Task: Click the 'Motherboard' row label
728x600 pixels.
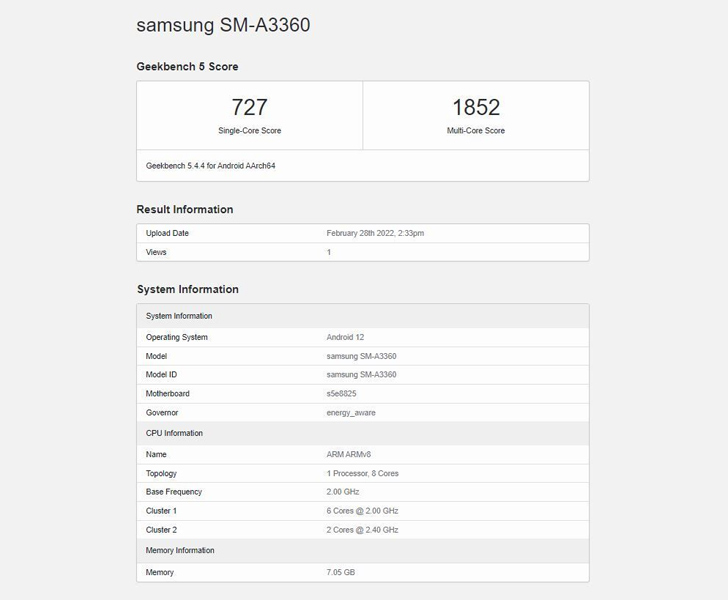Action: point(168,393)
